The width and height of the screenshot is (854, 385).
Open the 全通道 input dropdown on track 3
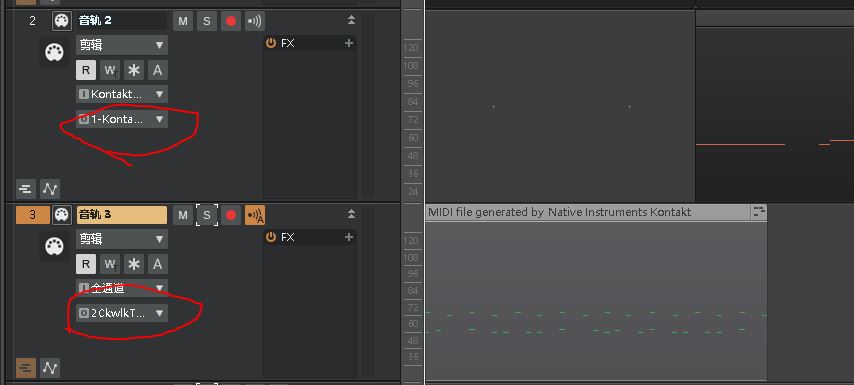coord(121,288)
